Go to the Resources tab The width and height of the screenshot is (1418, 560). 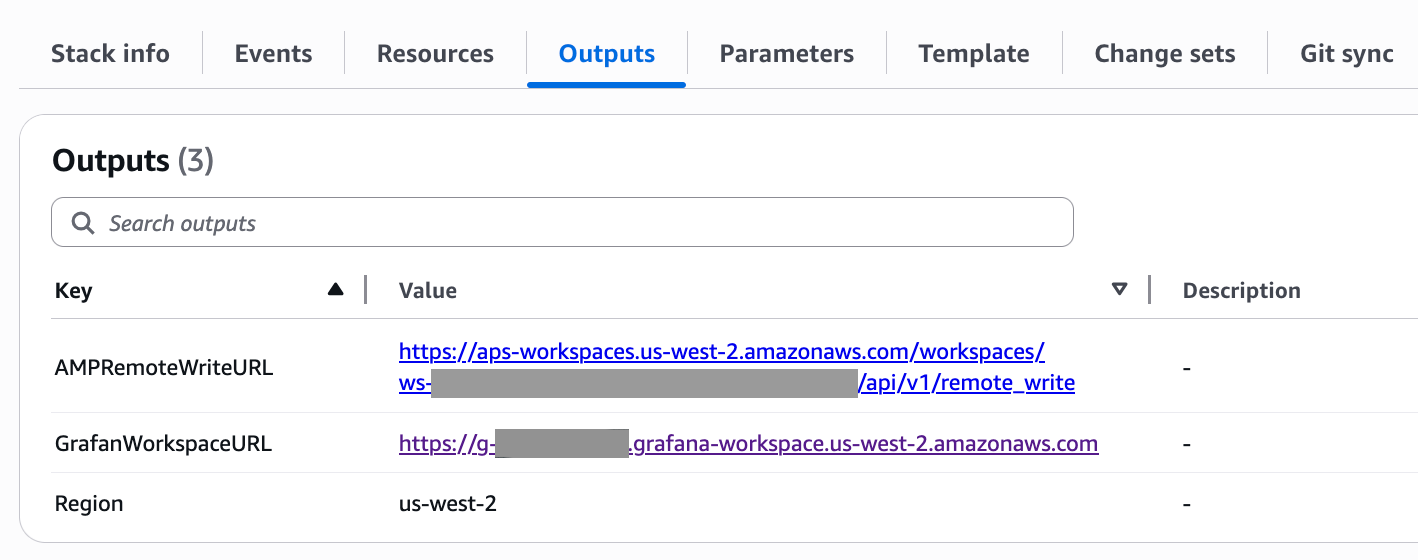point(435,54)
